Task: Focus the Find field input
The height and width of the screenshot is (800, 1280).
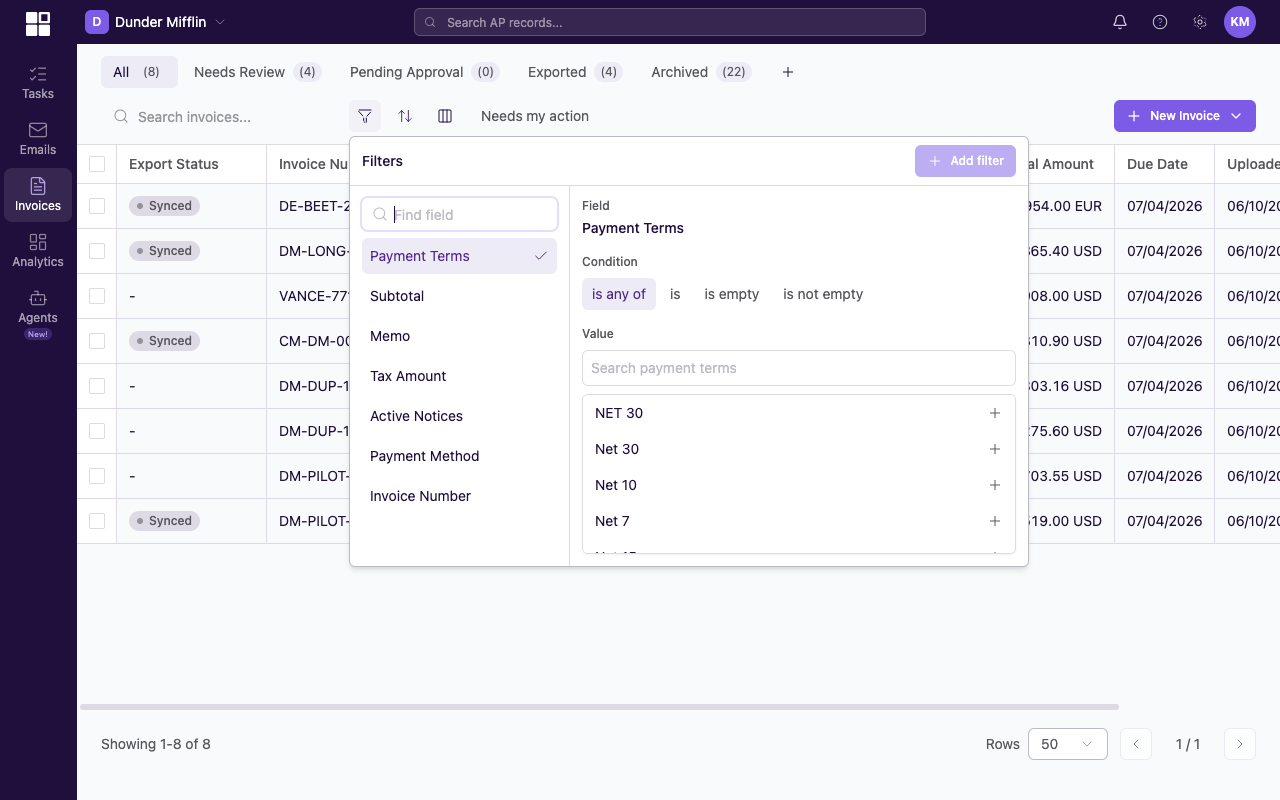Action: 459,214
